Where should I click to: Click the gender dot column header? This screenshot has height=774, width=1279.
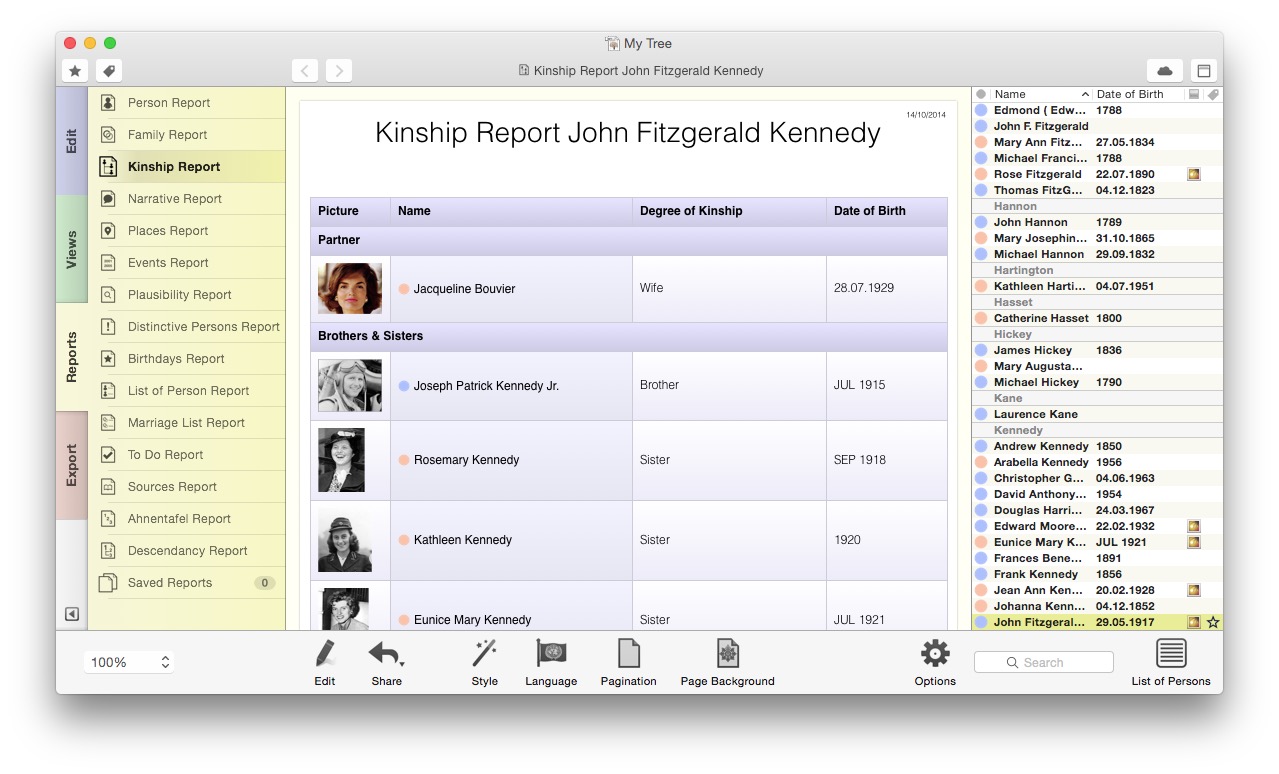point(981,94)
